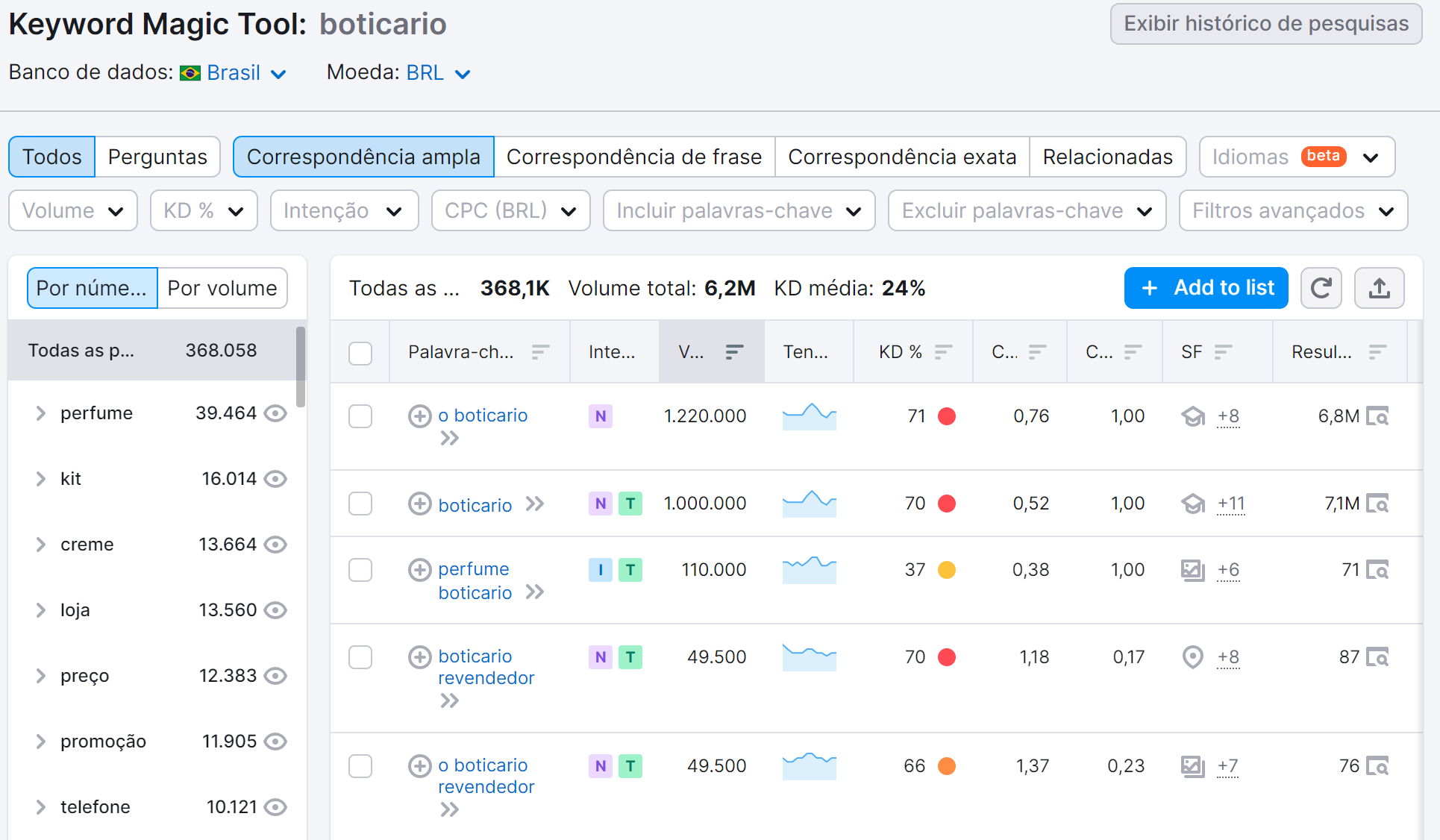Viewport: 1440px width, 840px height.
Task: Check the 'o boticario revendedor' row checkbox
Action: (360, 766)
